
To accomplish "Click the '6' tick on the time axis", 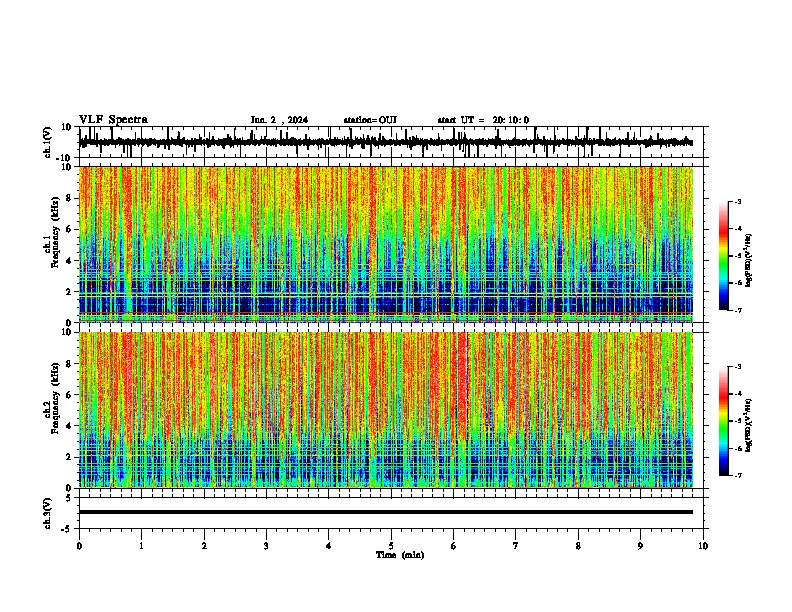I will [454, 546].
